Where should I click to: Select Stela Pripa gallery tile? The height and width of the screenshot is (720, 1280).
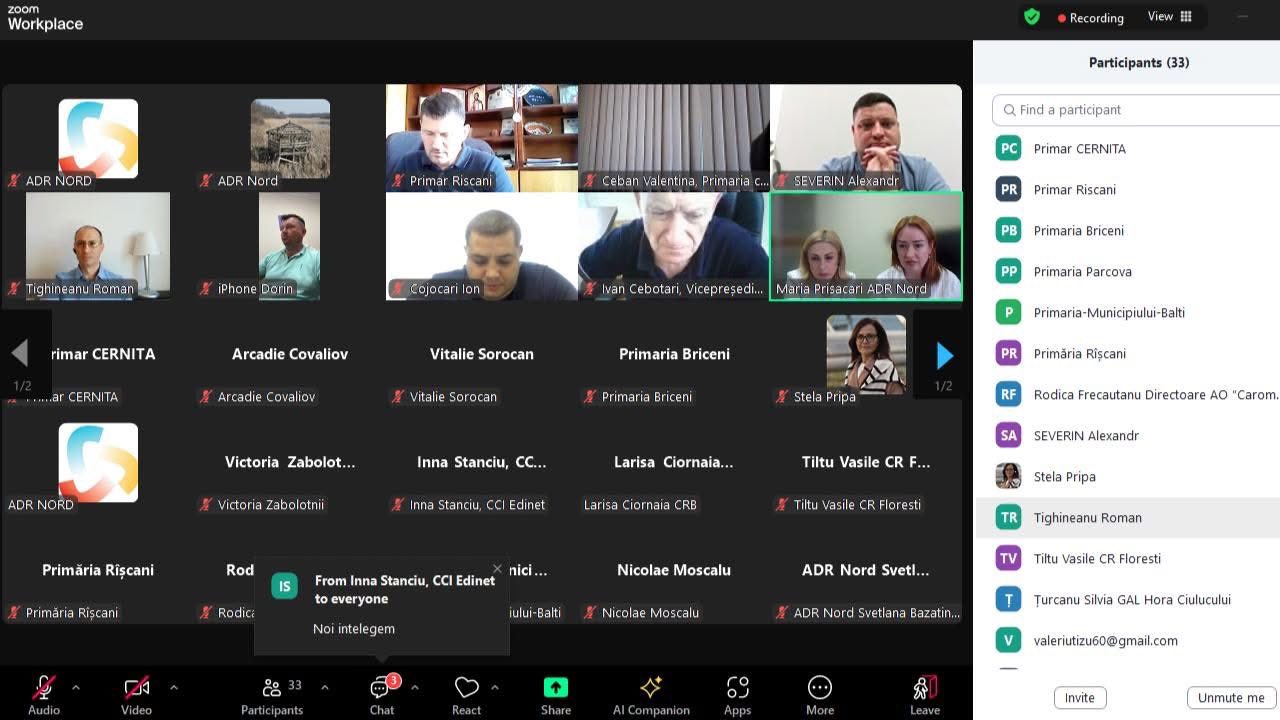click(x=866, y=354)
